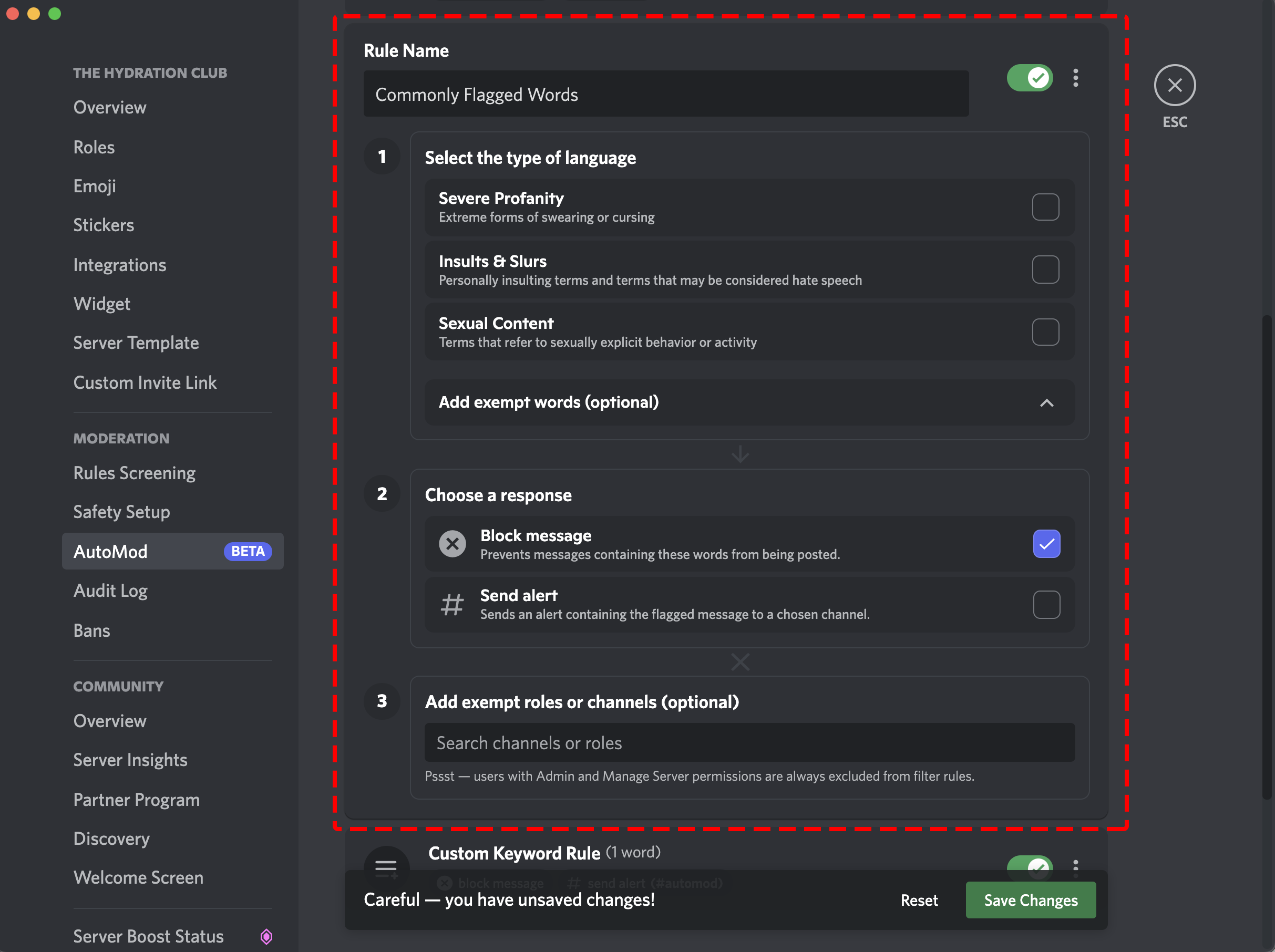The height and width of the screenshot is (952, 1275).
Task: Click the Block message option label
Action: pyautogui.click(x=536, y=535)
